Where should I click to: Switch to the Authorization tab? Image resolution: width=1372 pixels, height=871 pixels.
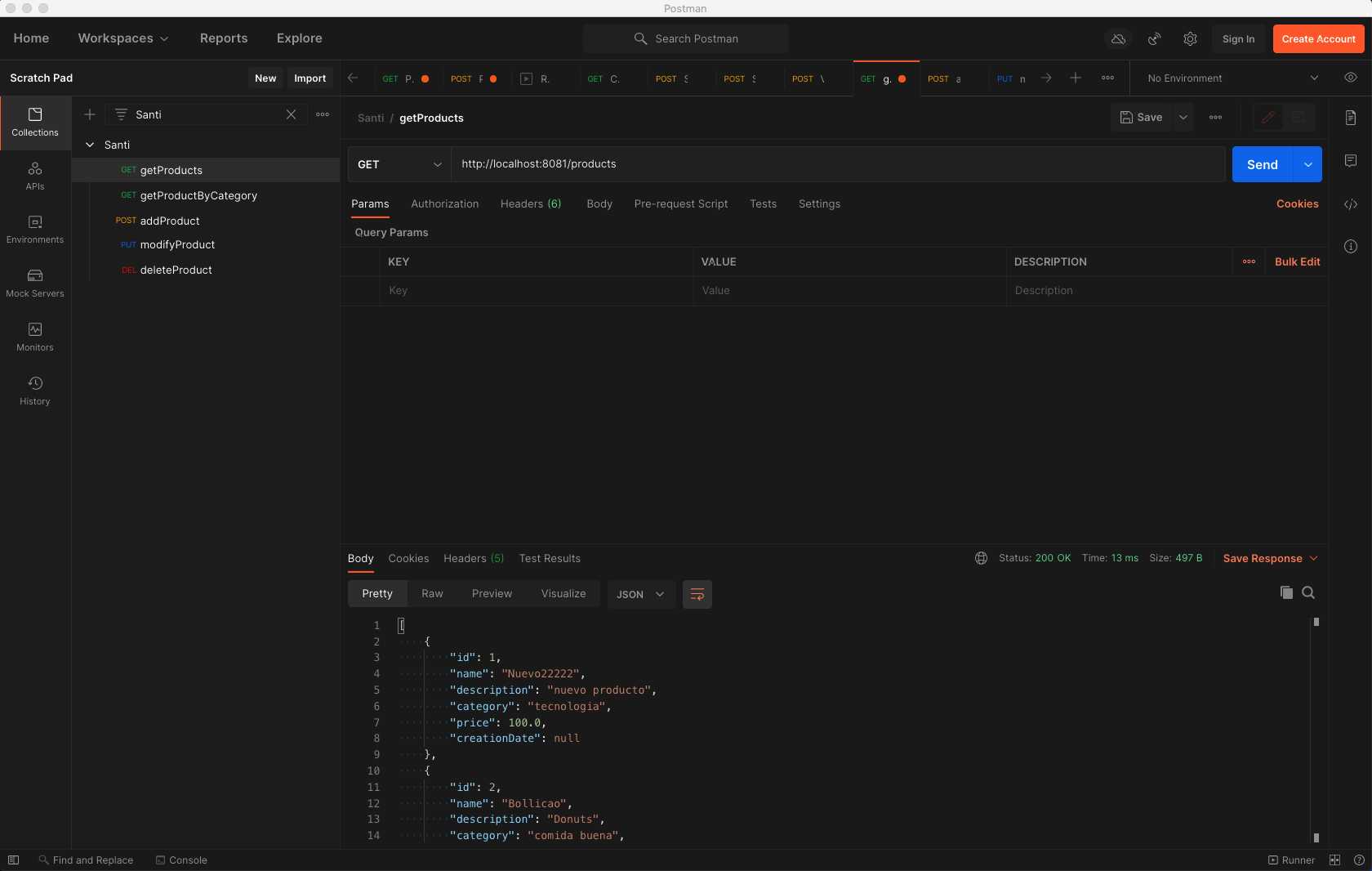pyautogui.click(x=444, y=204)
